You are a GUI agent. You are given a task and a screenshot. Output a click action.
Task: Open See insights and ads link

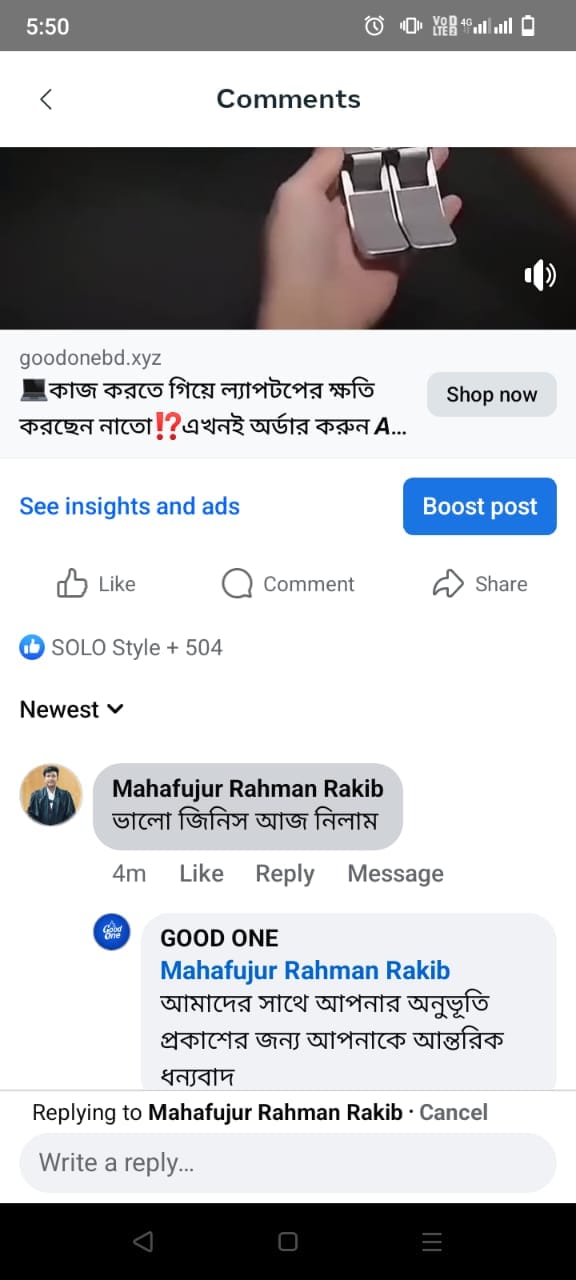pyautogui.click(x=130, y=506)
